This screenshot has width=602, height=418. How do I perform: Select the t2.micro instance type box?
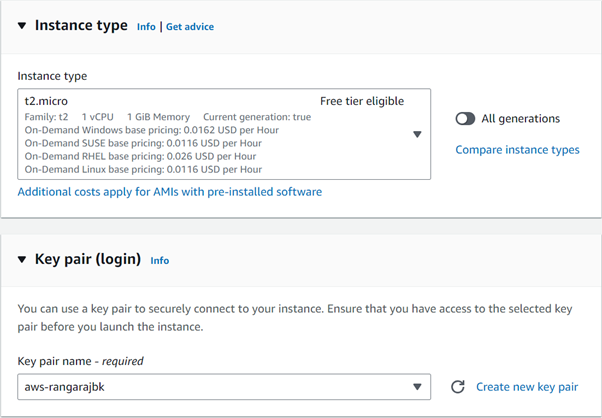(224, 134)
